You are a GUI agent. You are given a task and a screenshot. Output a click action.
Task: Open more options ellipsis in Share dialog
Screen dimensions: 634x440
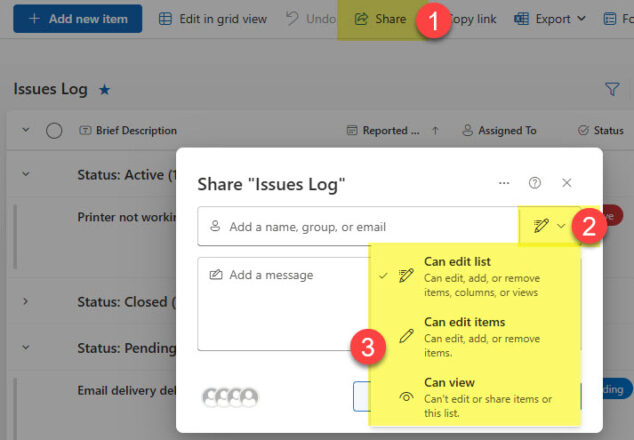504,183
